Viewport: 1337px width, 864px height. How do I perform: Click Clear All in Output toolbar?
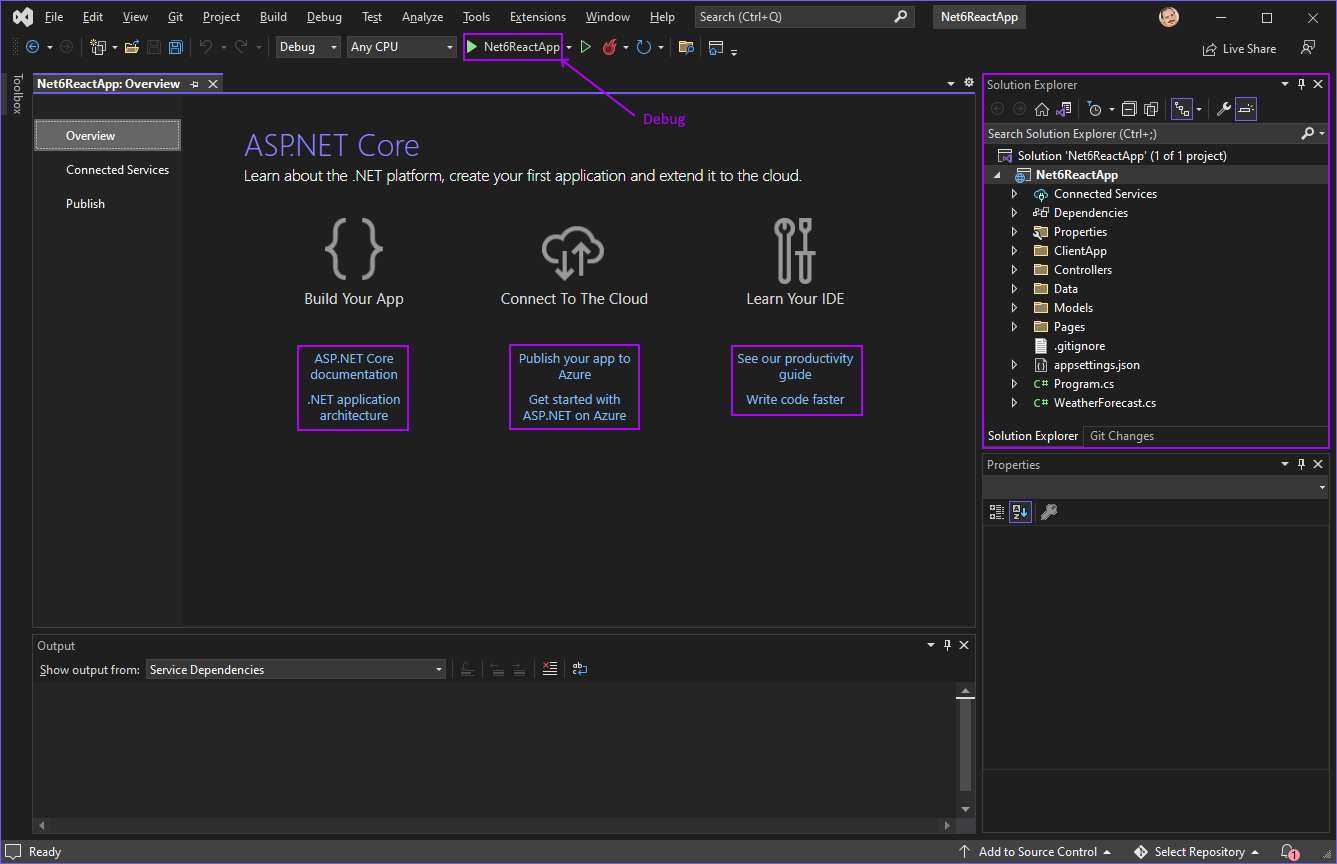[x=549, y=669]
